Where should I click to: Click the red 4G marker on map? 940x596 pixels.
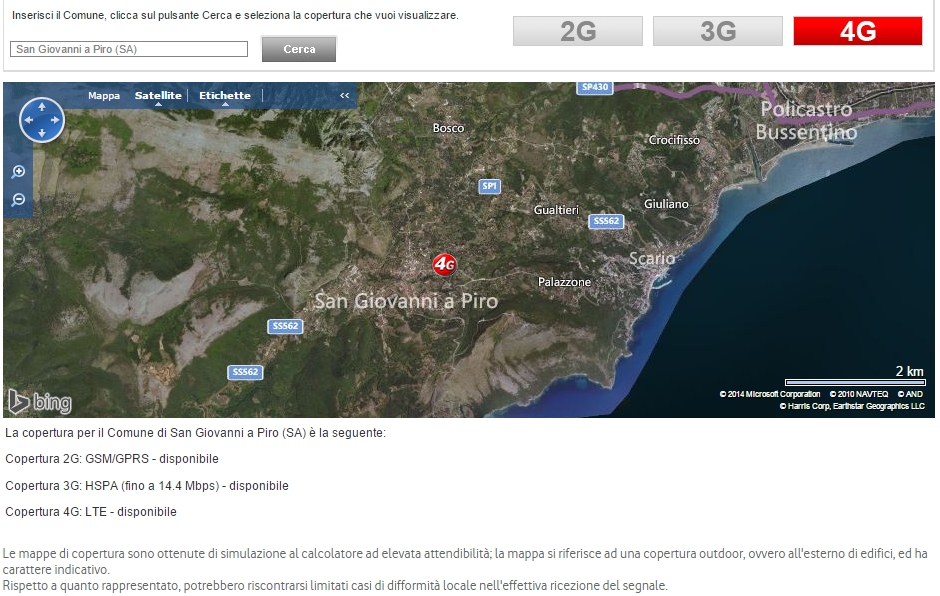point(444,264)
